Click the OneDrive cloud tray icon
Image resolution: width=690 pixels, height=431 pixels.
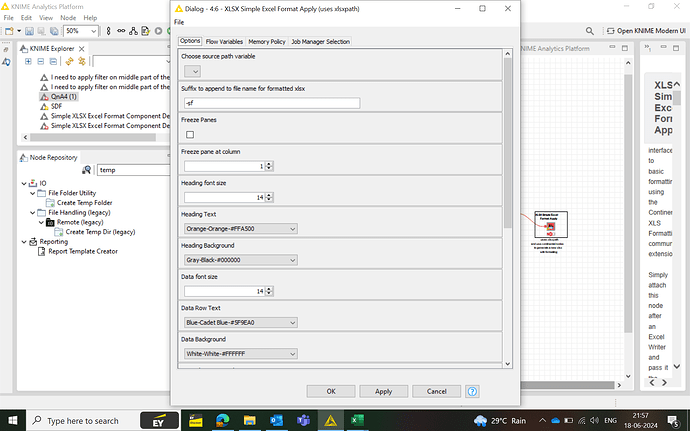(x=555, y=421)
